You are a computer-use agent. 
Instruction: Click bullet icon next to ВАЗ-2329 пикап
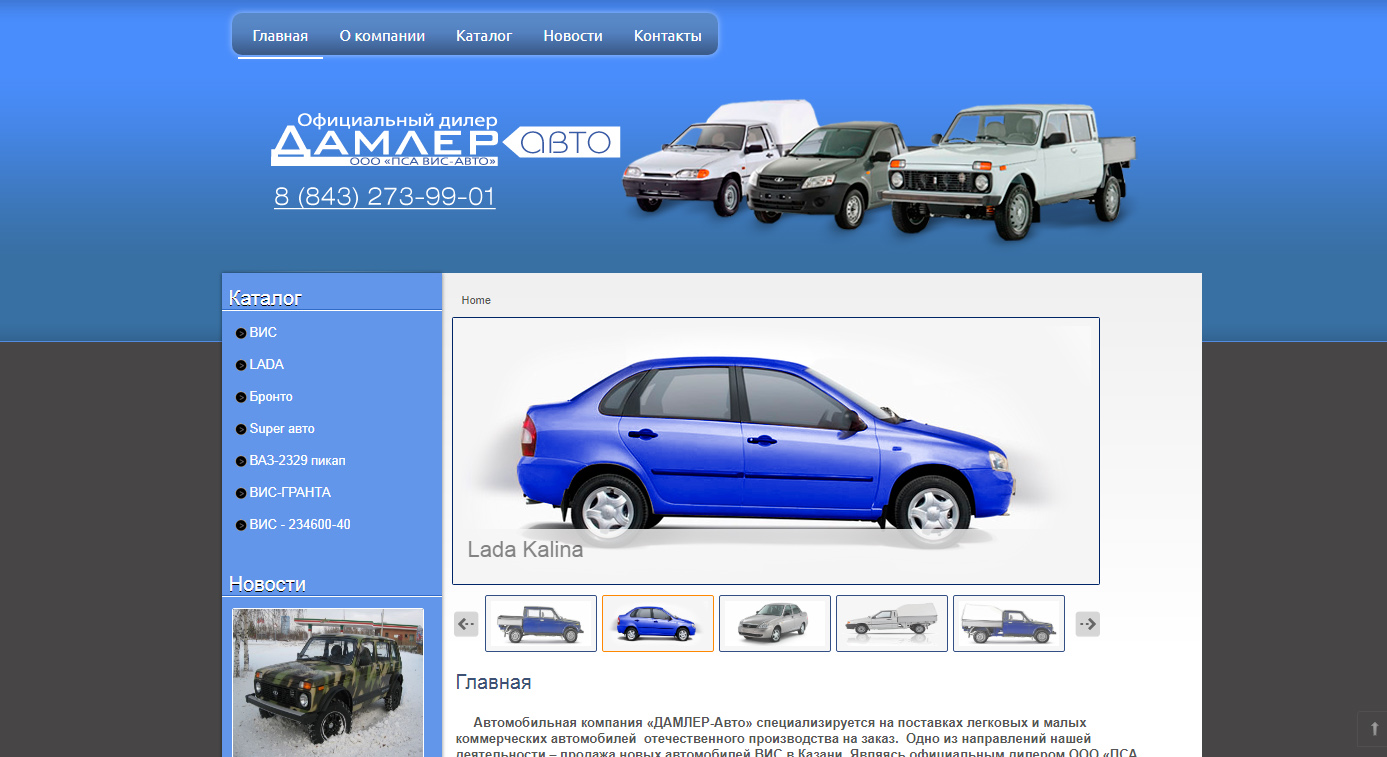241,461
